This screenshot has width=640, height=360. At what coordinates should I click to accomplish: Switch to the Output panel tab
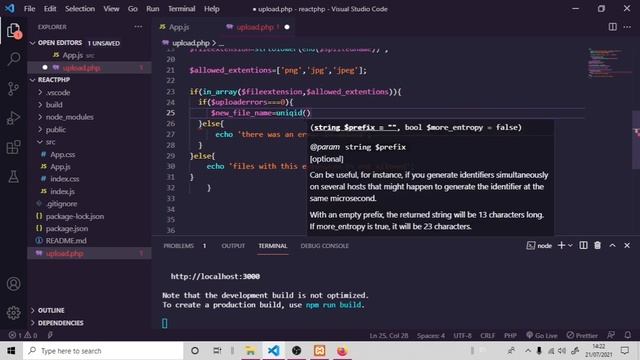(233, 246)
